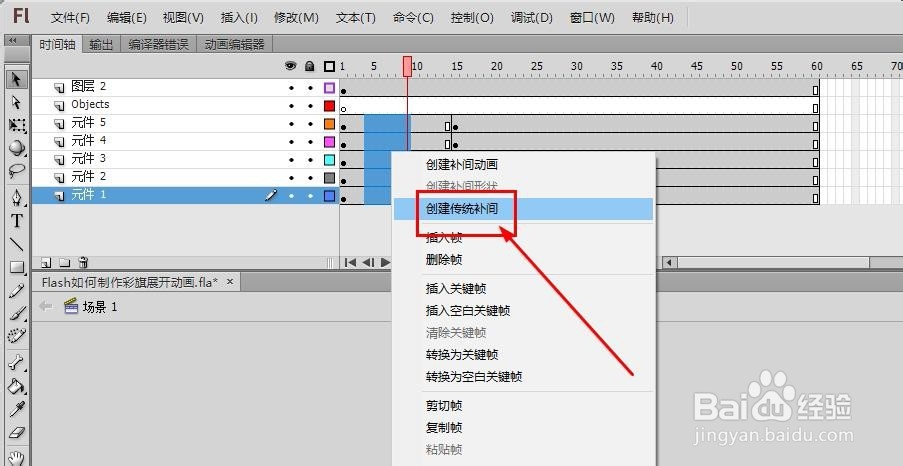The width and height of the screenshot is (903, 466).
Task: Lock the 图层 2 layer
Action: 310,88
